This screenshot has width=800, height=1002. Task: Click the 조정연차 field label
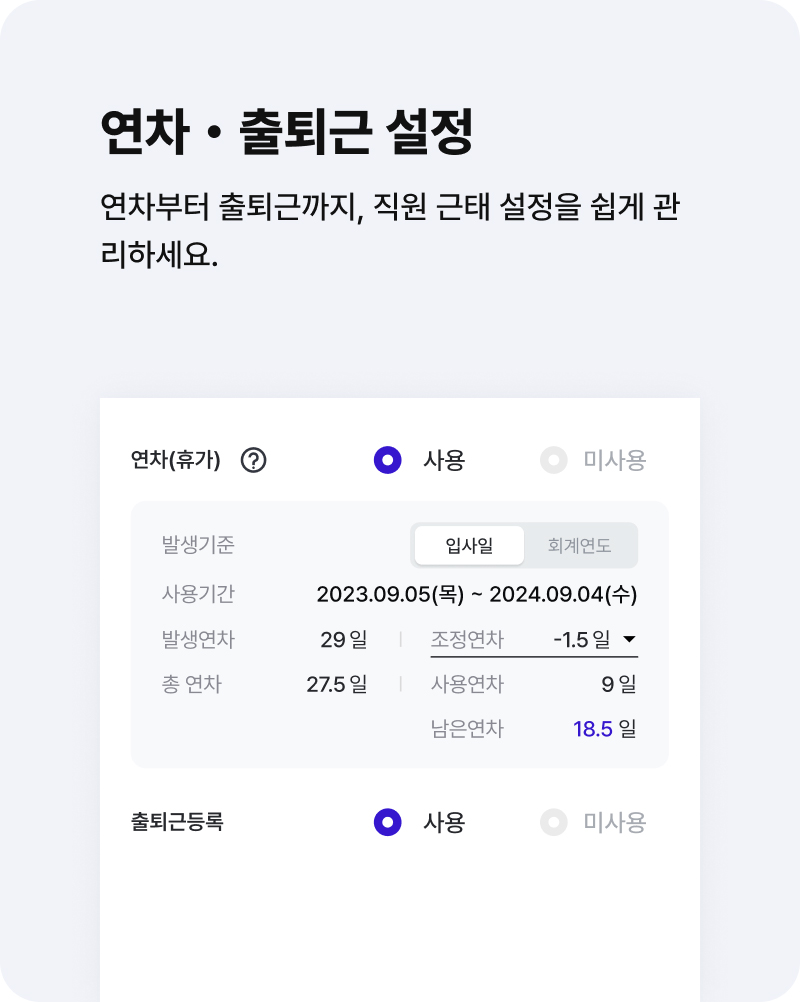pos(467,639)
